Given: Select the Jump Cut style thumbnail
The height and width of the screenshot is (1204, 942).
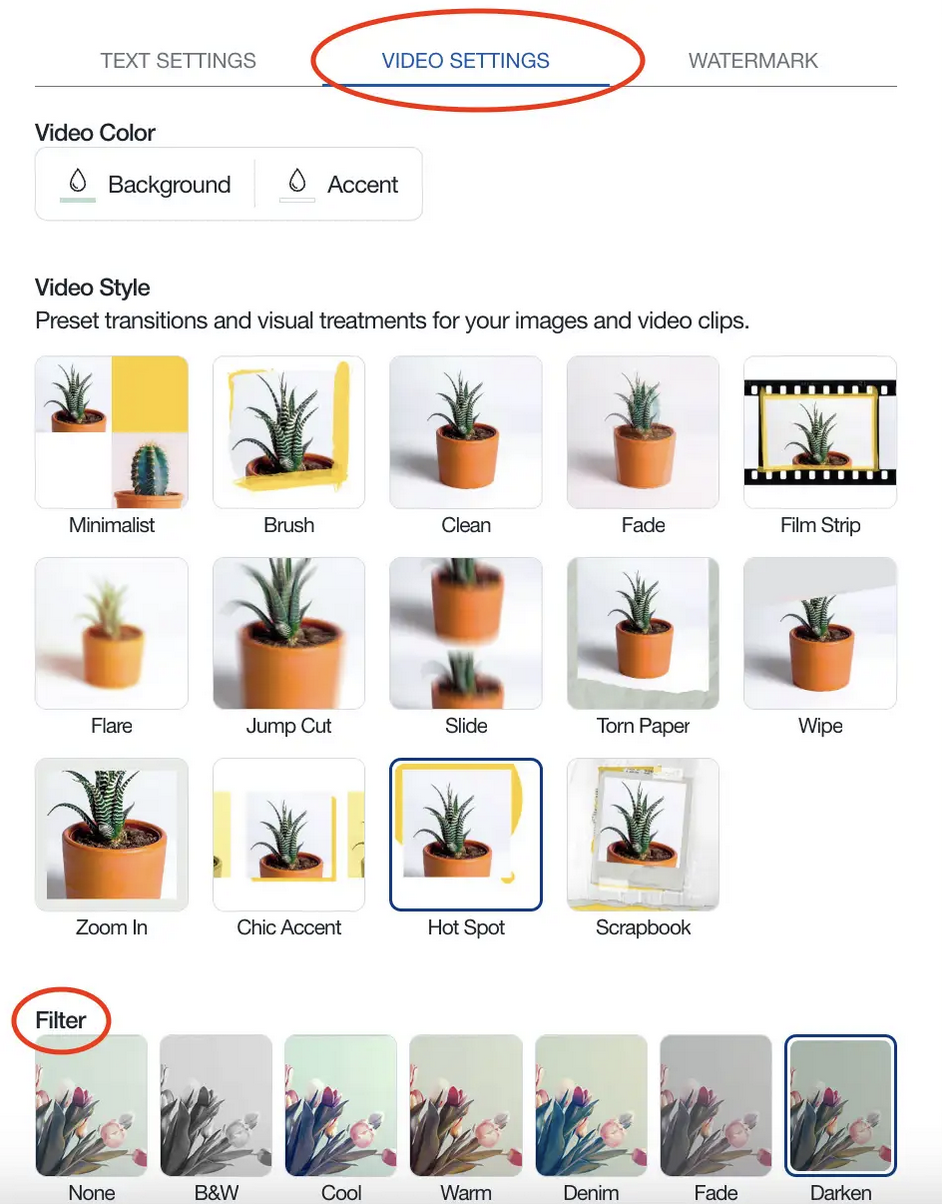Looking at the screenshot, I should pyautogui.click(x=289, y=634).
